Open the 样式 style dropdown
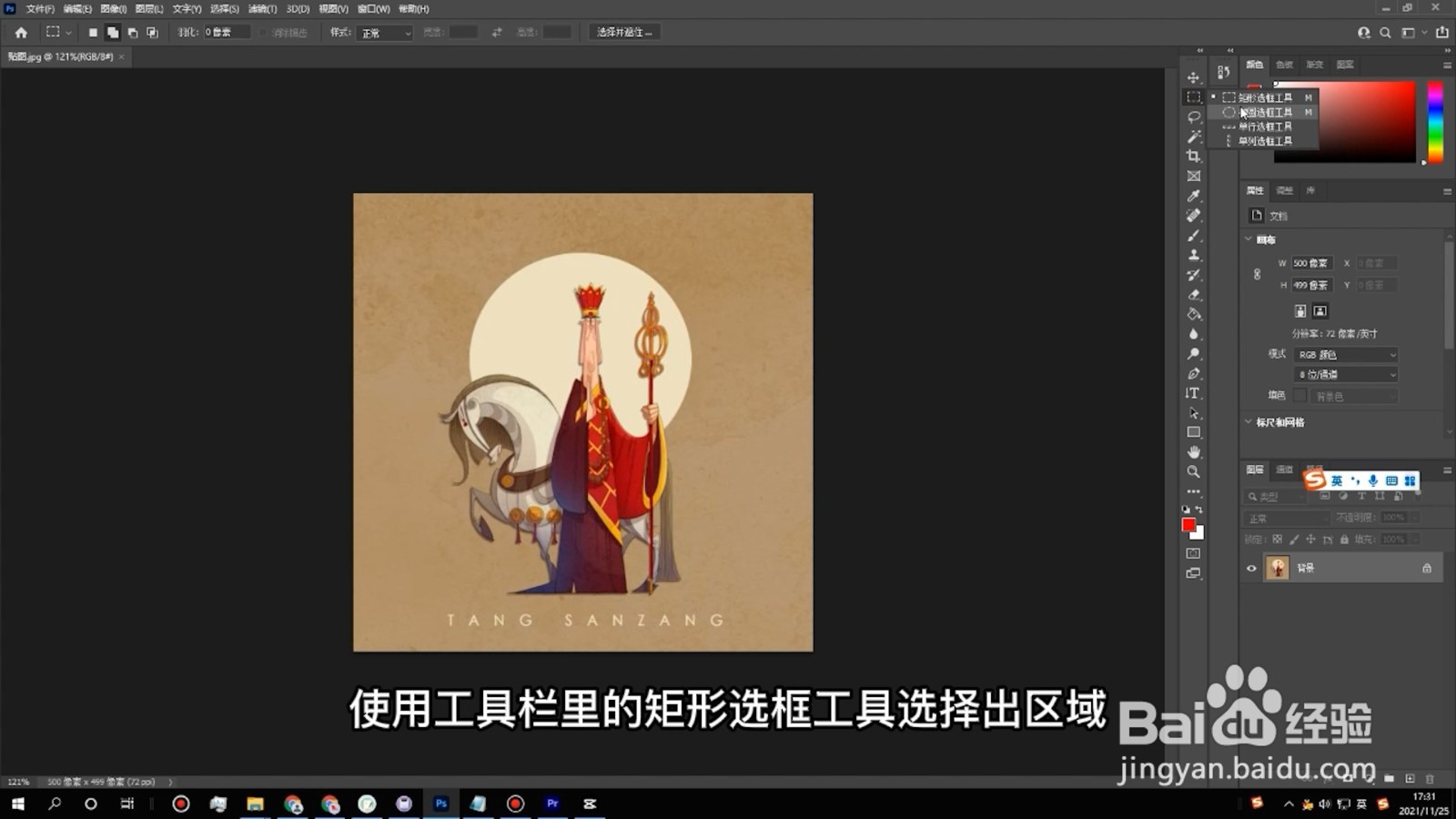The width and height of the screenshot is (1456, 819). pyautogui.click(x=386, y=33)
